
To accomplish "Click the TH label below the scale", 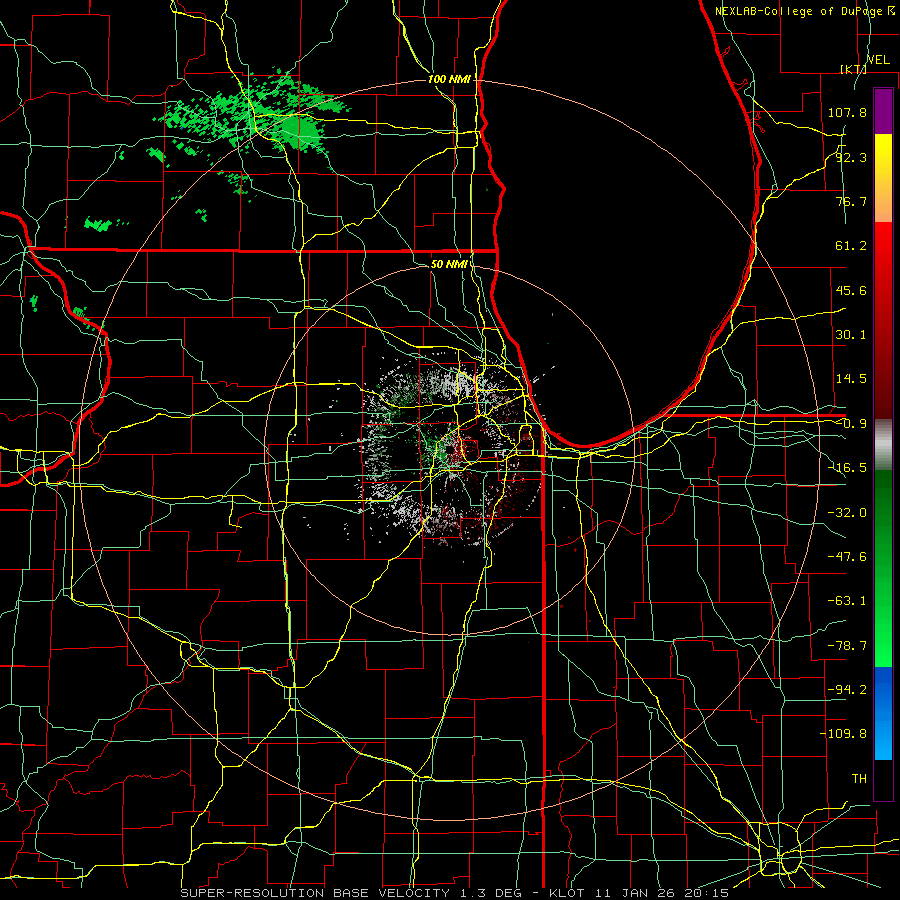I will [859, 779].
